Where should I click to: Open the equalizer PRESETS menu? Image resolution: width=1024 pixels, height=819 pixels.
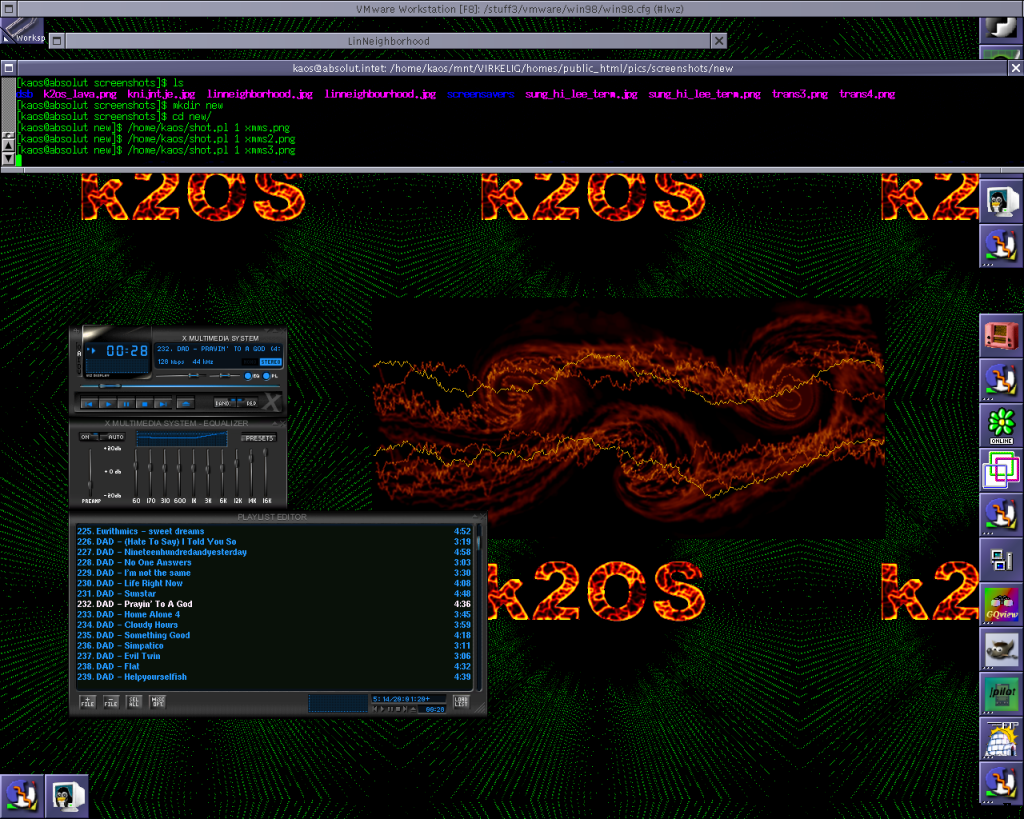259,438
